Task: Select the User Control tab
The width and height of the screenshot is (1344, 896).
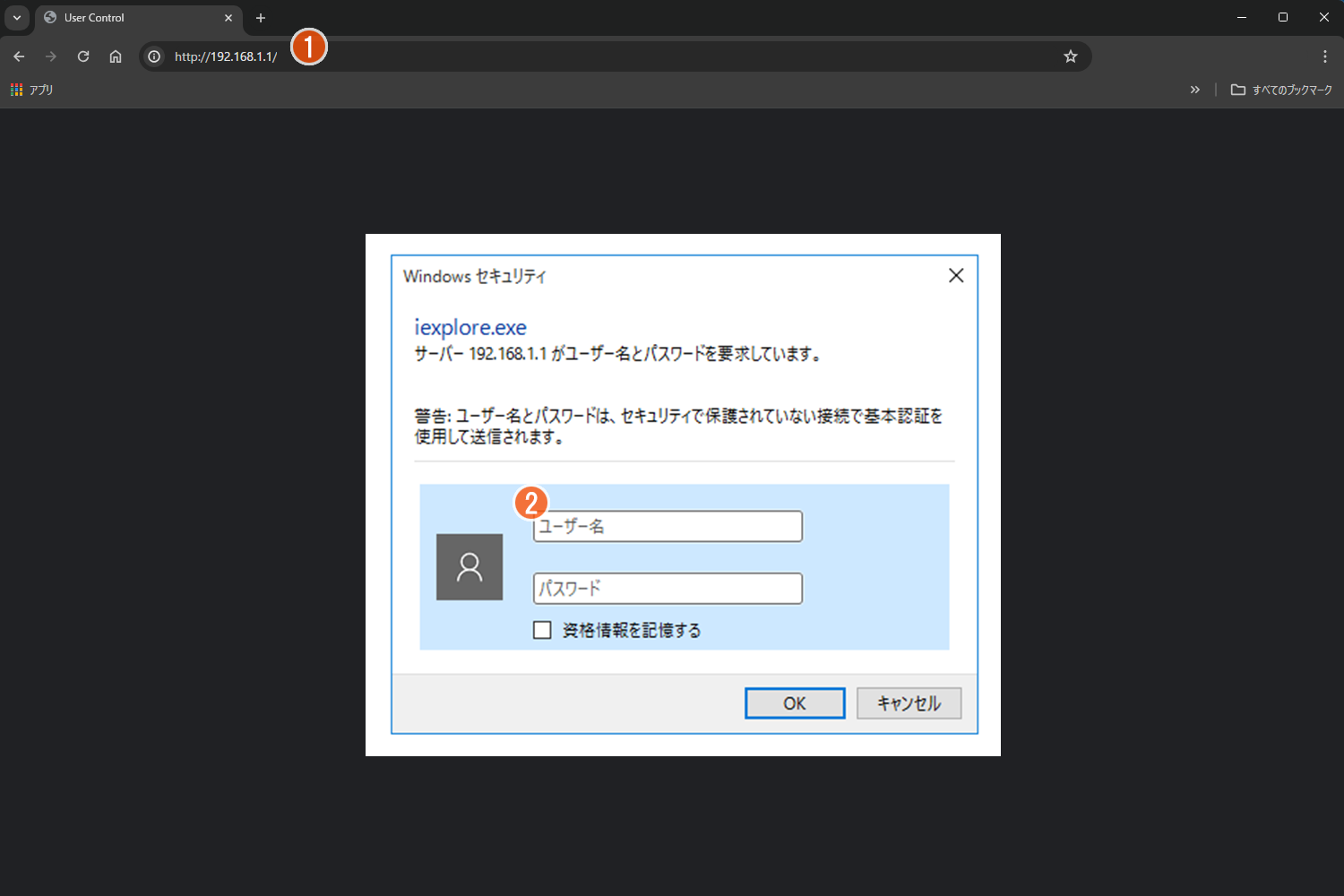Action: click(x=139, y=18)
